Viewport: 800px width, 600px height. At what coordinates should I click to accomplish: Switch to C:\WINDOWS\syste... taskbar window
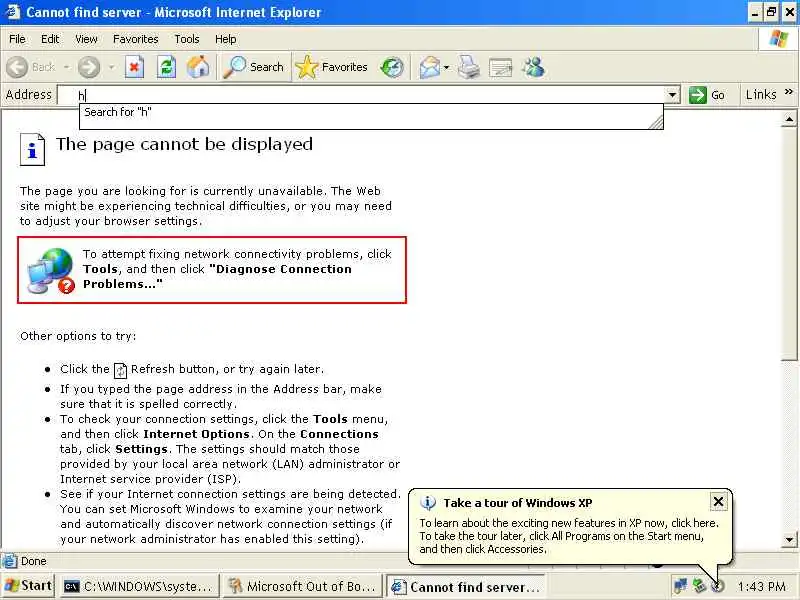coord(139,587)
